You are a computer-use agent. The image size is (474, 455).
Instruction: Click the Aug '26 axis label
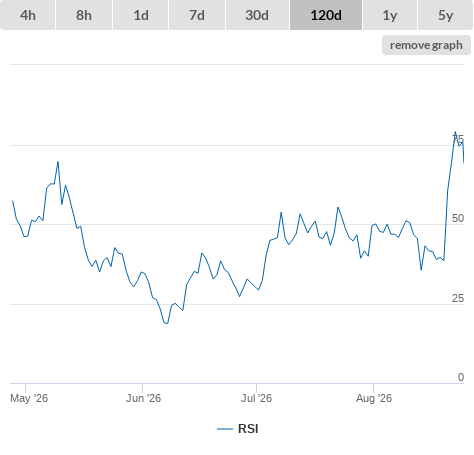pos(374,398)
